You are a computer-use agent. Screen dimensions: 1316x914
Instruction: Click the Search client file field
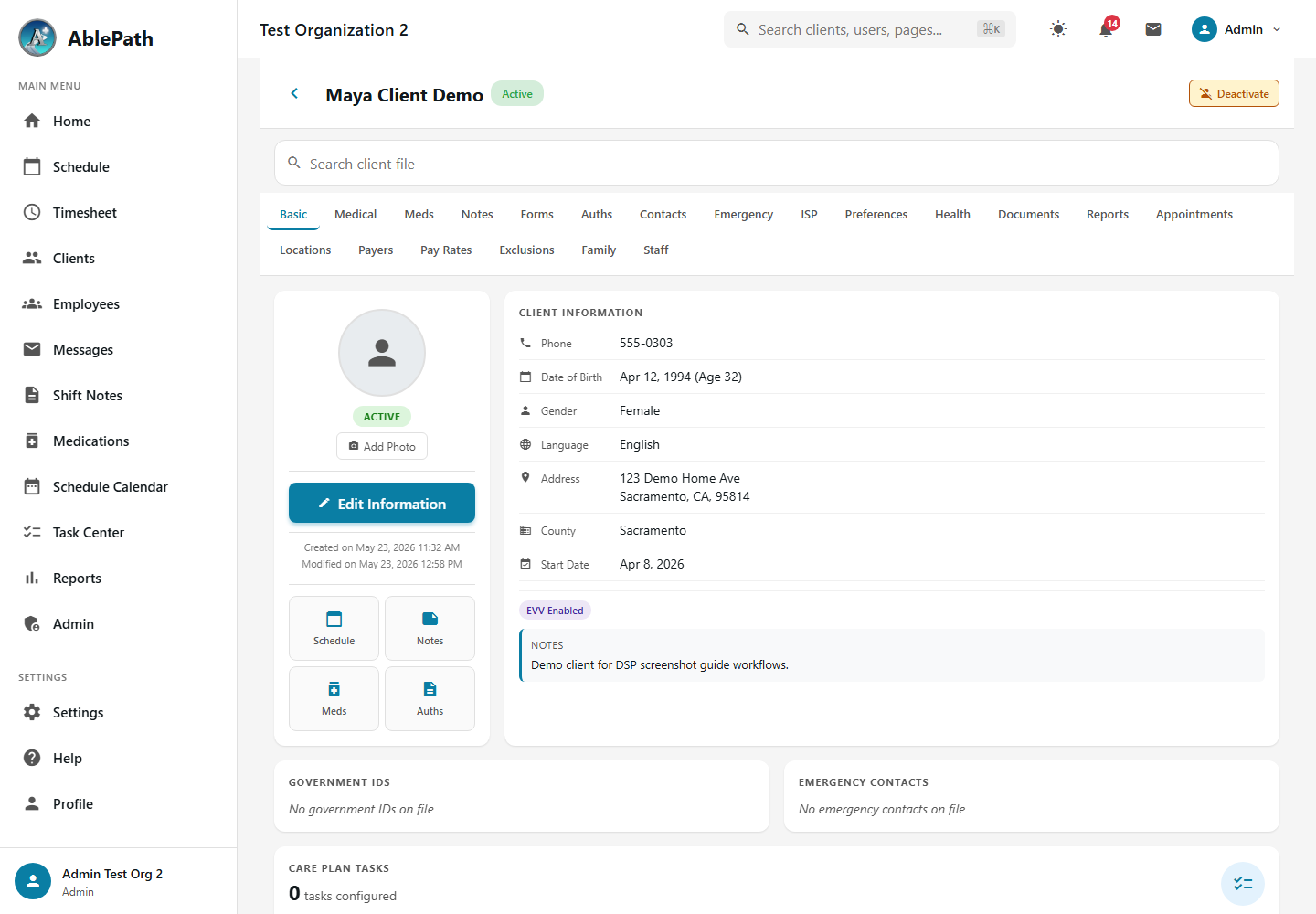tap(777, 163)
